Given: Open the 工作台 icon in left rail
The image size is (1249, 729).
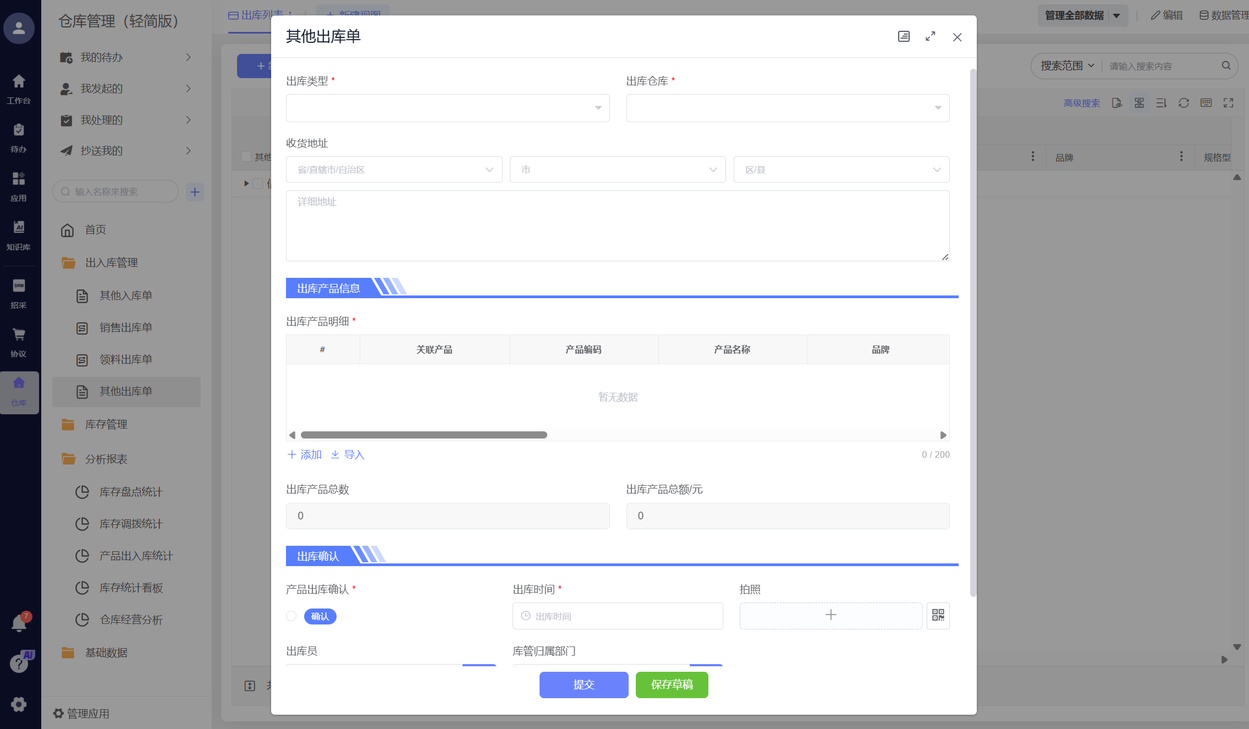Looking at the screenshot, I should click(19, 87).
